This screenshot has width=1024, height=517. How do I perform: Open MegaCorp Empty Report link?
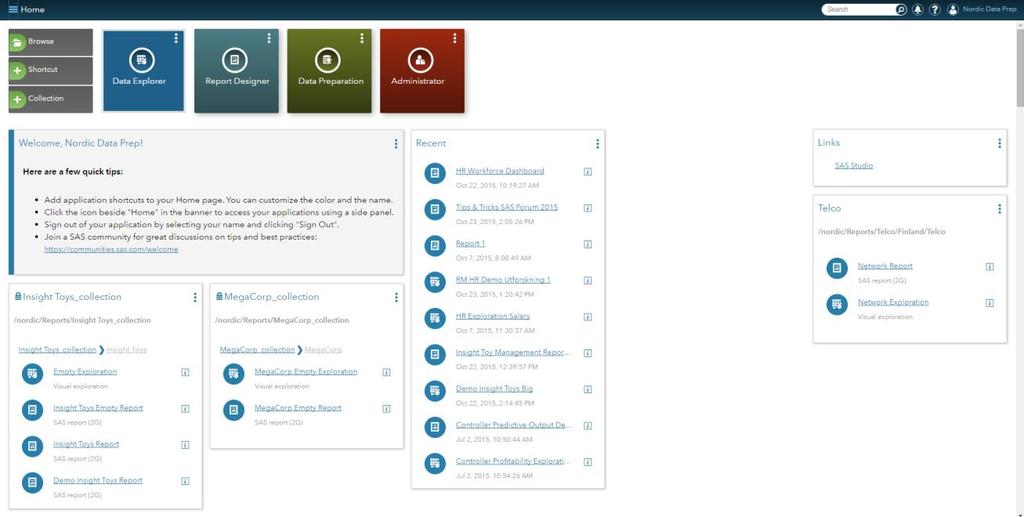298,408
